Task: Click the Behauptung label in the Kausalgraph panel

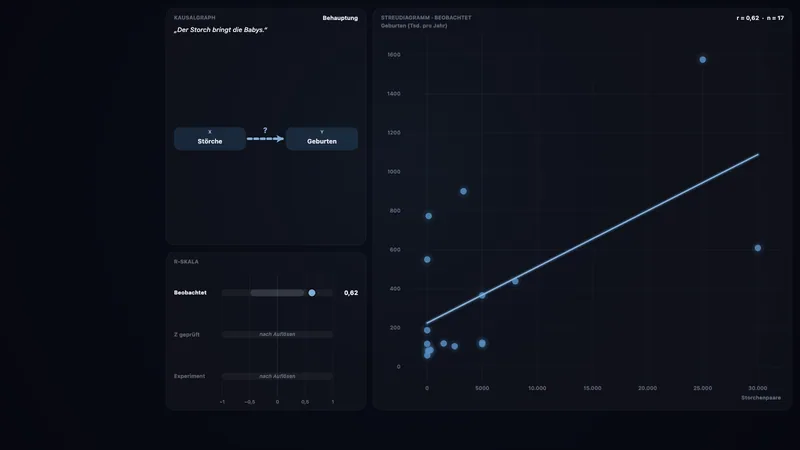Action: click(340, 18)
